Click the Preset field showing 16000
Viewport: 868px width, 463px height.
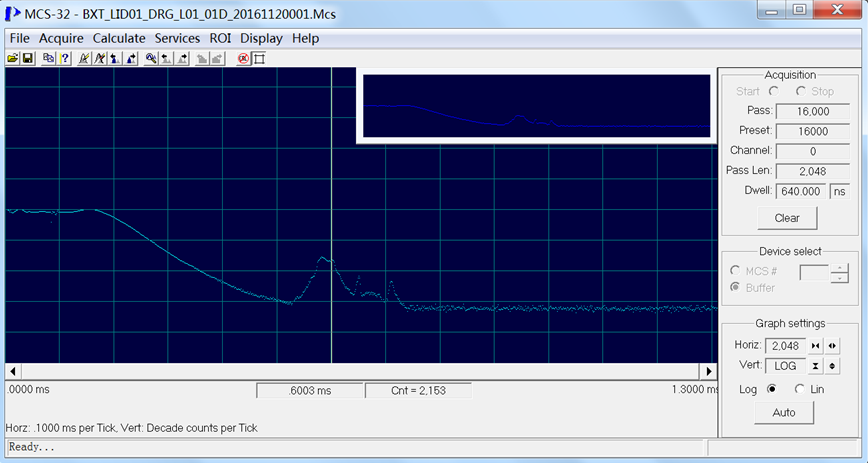tap(813, 131)
